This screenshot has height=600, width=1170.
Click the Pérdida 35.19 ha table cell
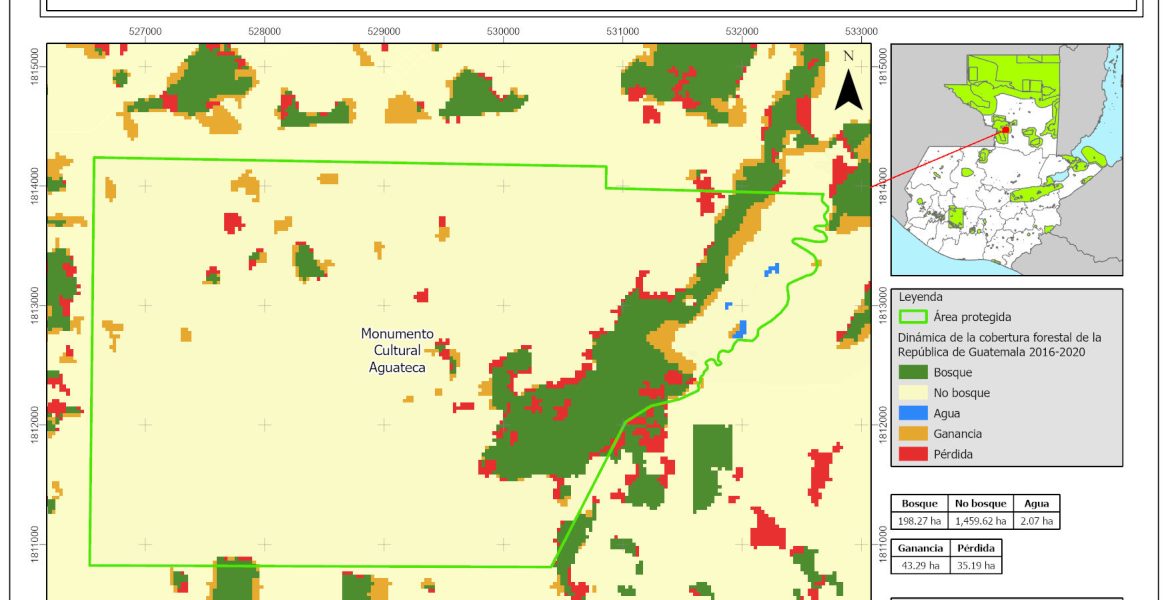[x=973, y=566]
